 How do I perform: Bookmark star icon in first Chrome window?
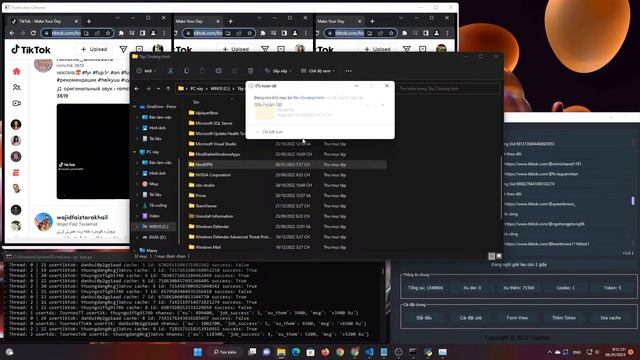click(x=108, y=33)
